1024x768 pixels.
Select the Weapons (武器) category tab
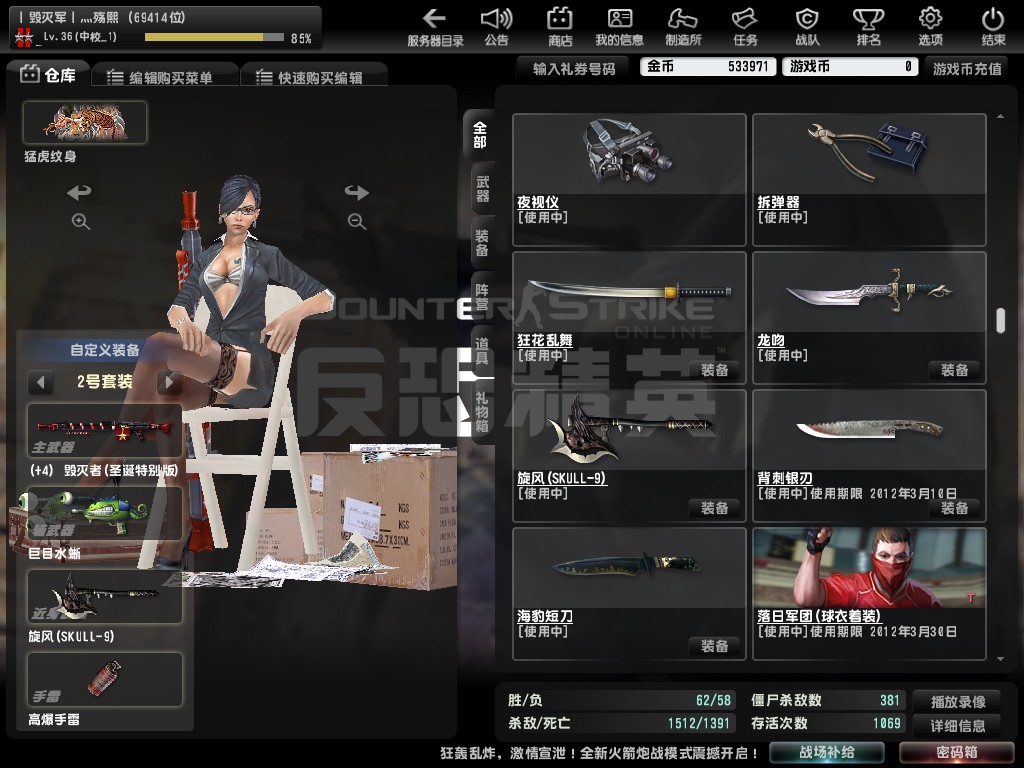pos(481,189)
